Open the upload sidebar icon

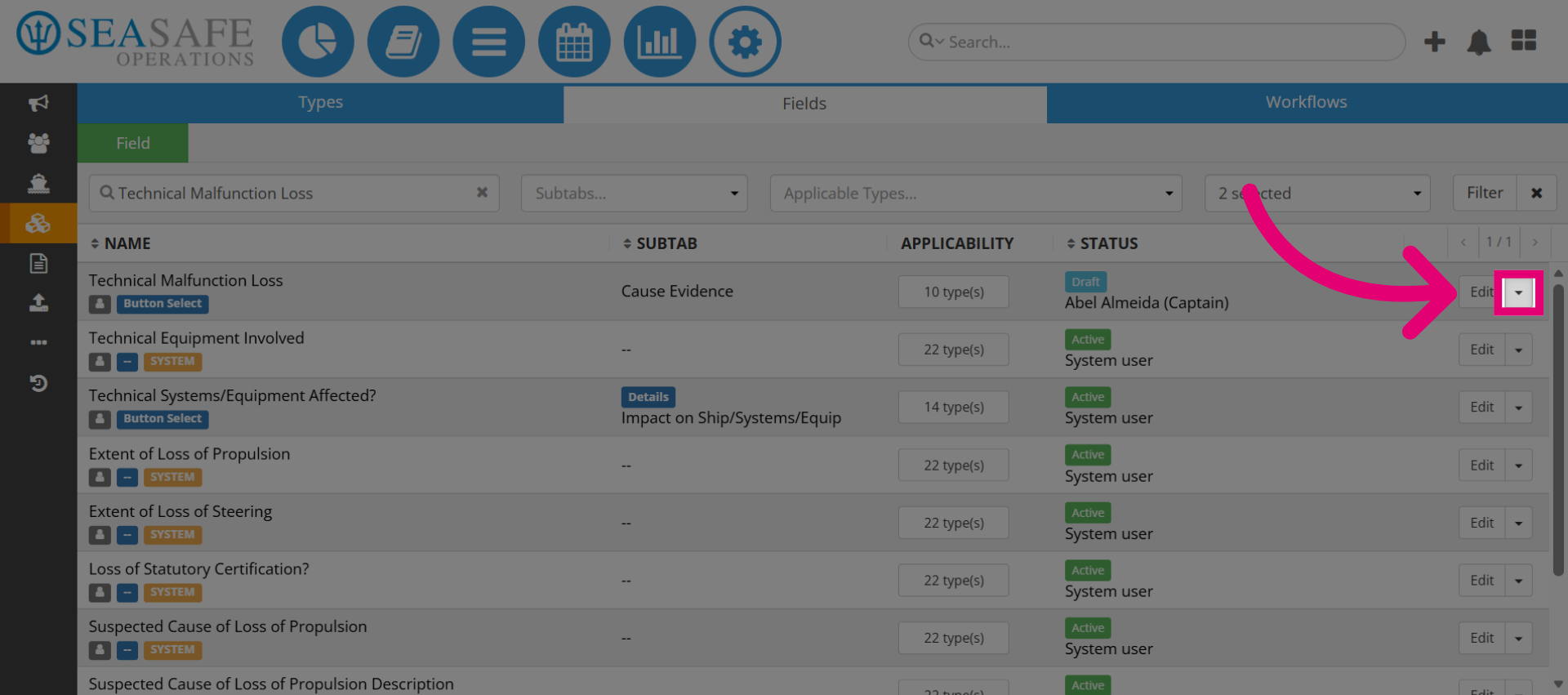pyautogui.click(x=38, y=303)
